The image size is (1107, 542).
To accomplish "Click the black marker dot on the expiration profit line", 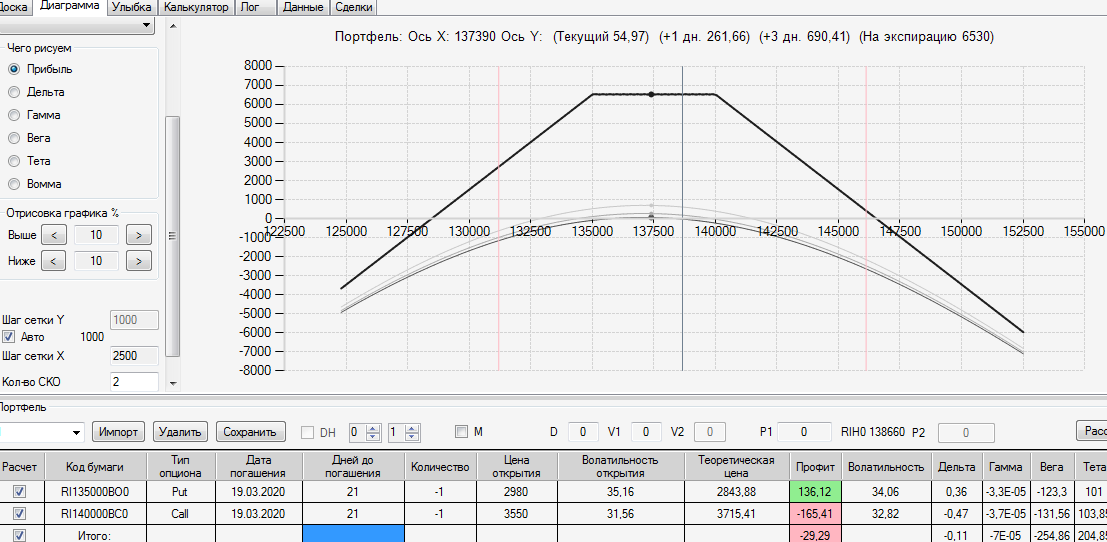I will coord(651,94).
